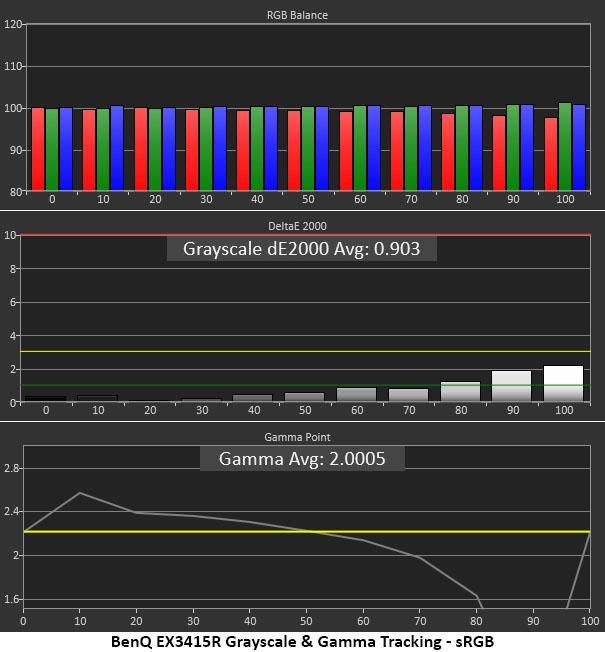
Task: Select the DeltaE bar at 60
Action: (x=356, y=395)
